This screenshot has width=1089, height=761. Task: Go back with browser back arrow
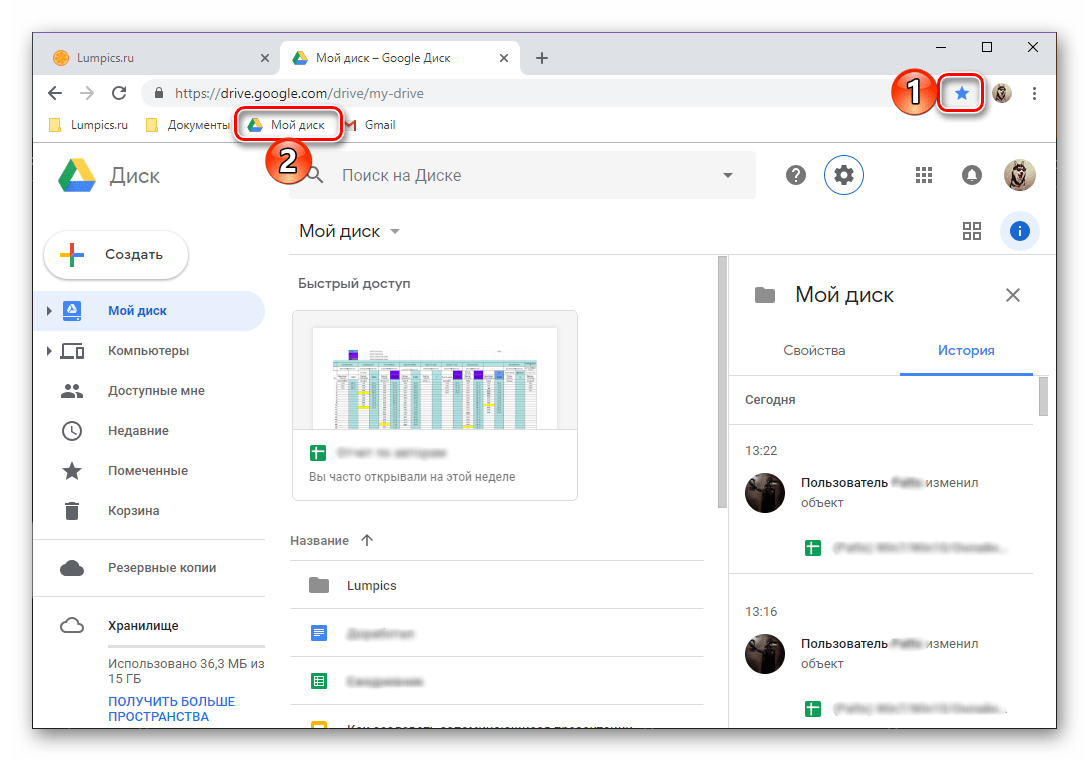(x=55, y=93)
